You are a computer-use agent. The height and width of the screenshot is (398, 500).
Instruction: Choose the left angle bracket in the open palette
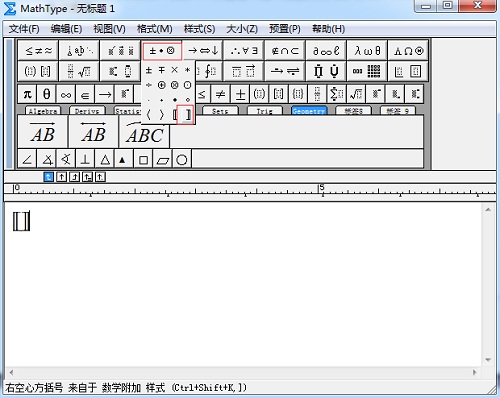(149, 115)
